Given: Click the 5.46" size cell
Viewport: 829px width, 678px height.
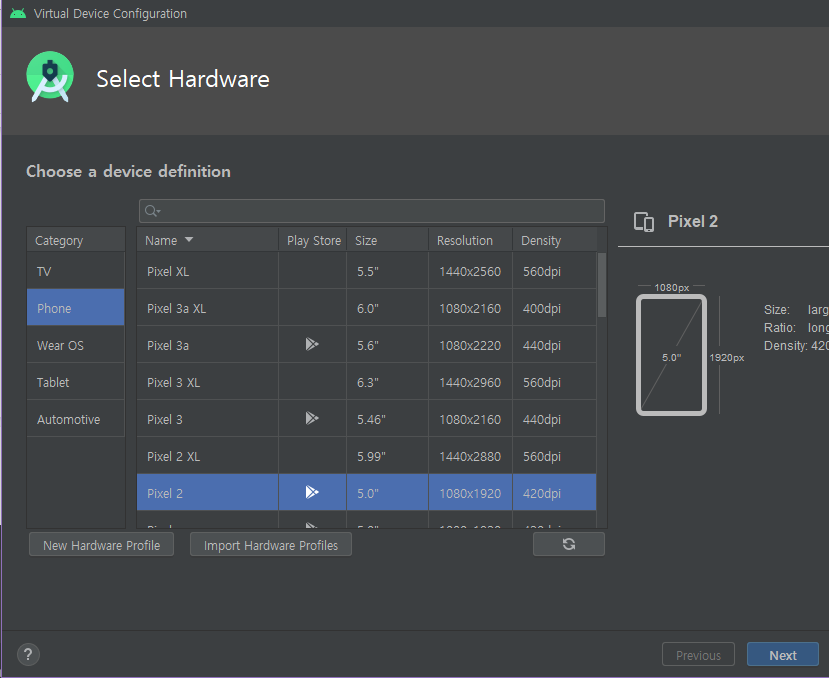Looking at the screenshot, I should 388,419.
